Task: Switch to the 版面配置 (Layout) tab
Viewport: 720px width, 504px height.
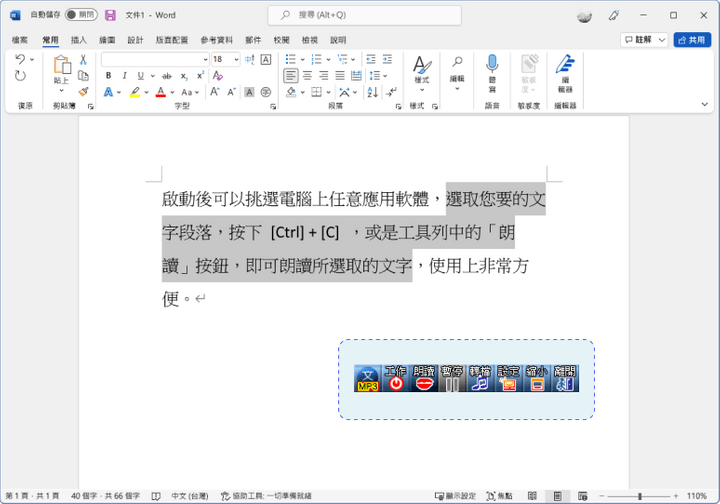Action: click(x=172, y=40)
